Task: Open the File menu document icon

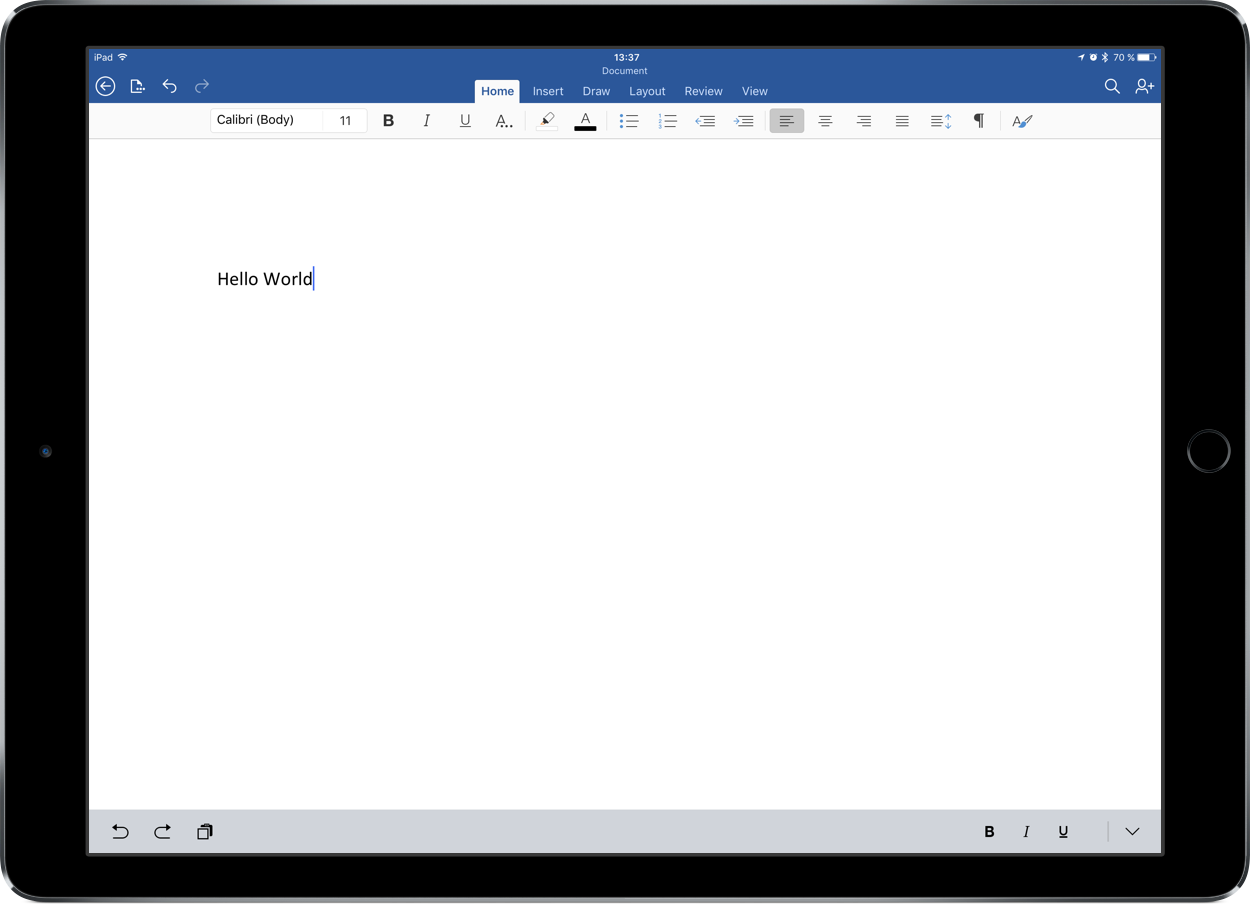Action: coord(138,87)
